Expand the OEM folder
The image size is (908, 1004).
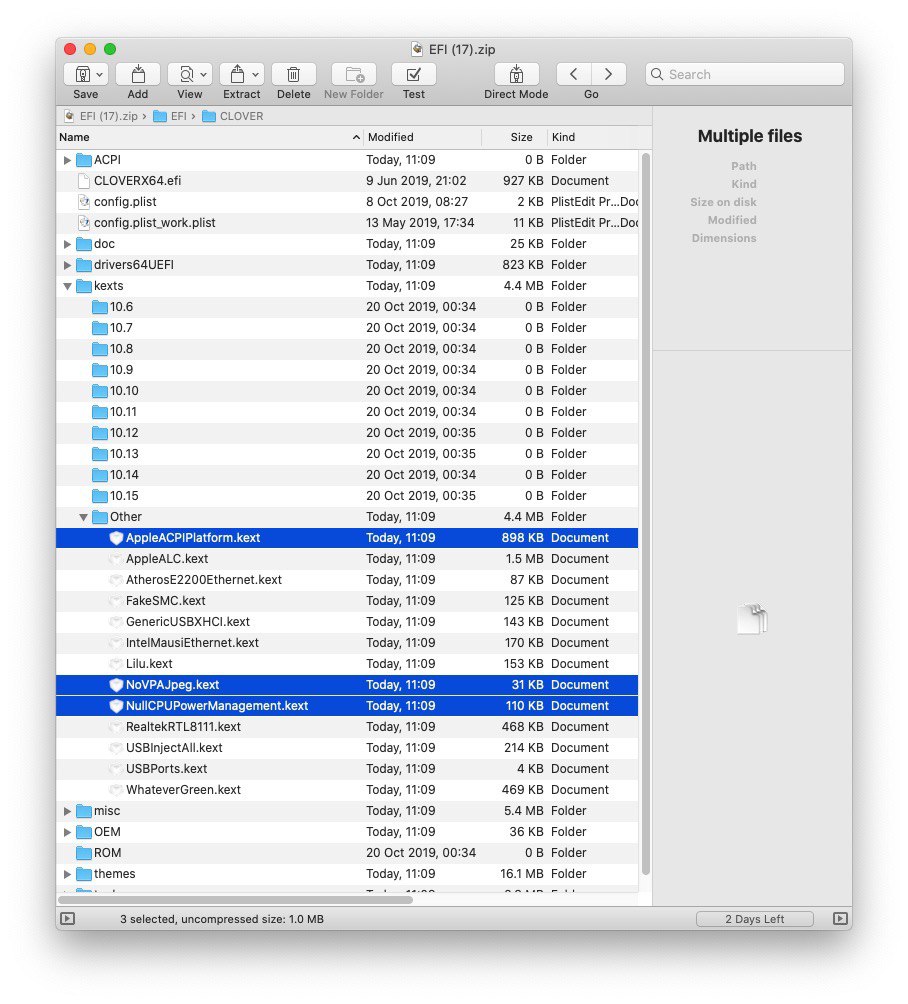(67, 832)
